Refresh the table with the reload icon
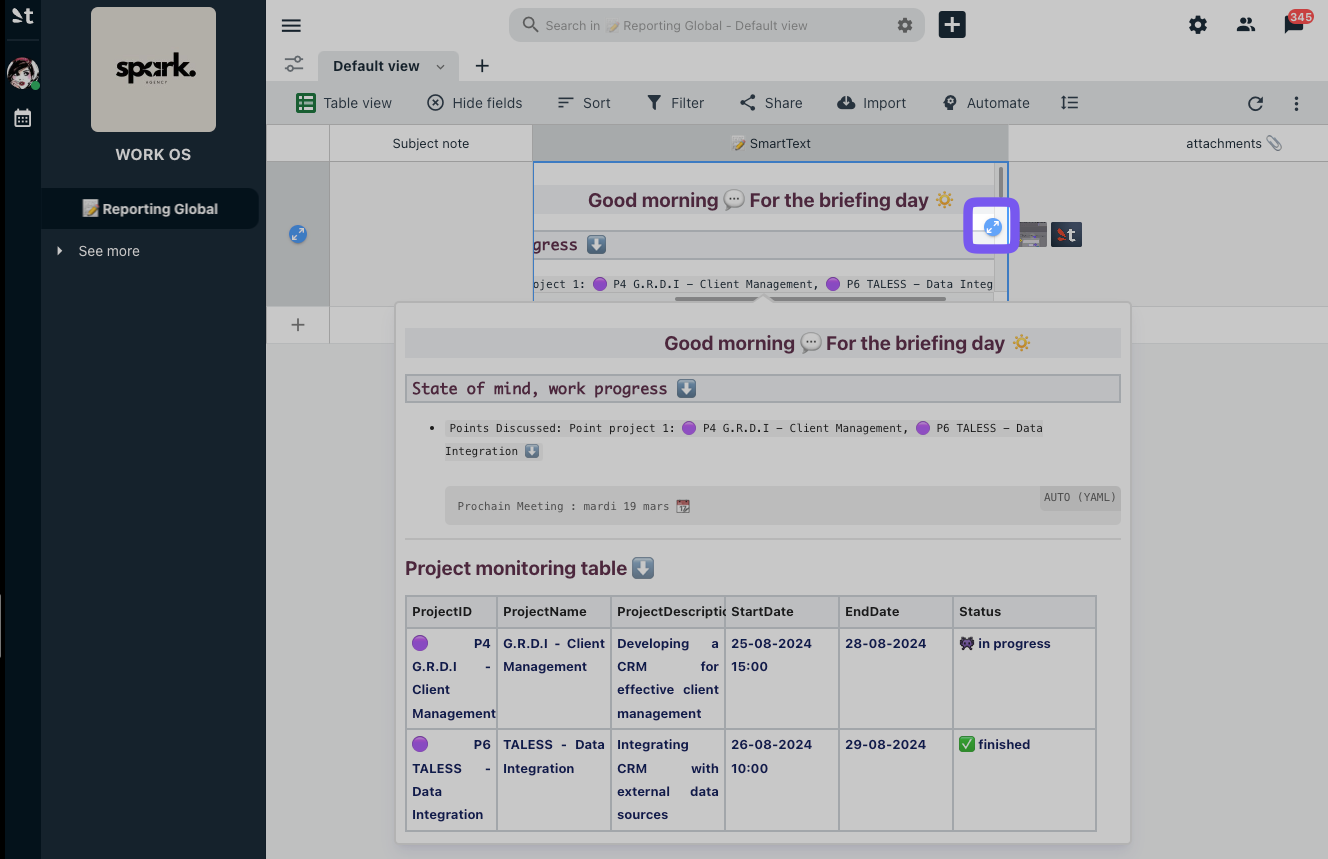Viewport: 1328px width, 859px height. tap(1255, 103)
